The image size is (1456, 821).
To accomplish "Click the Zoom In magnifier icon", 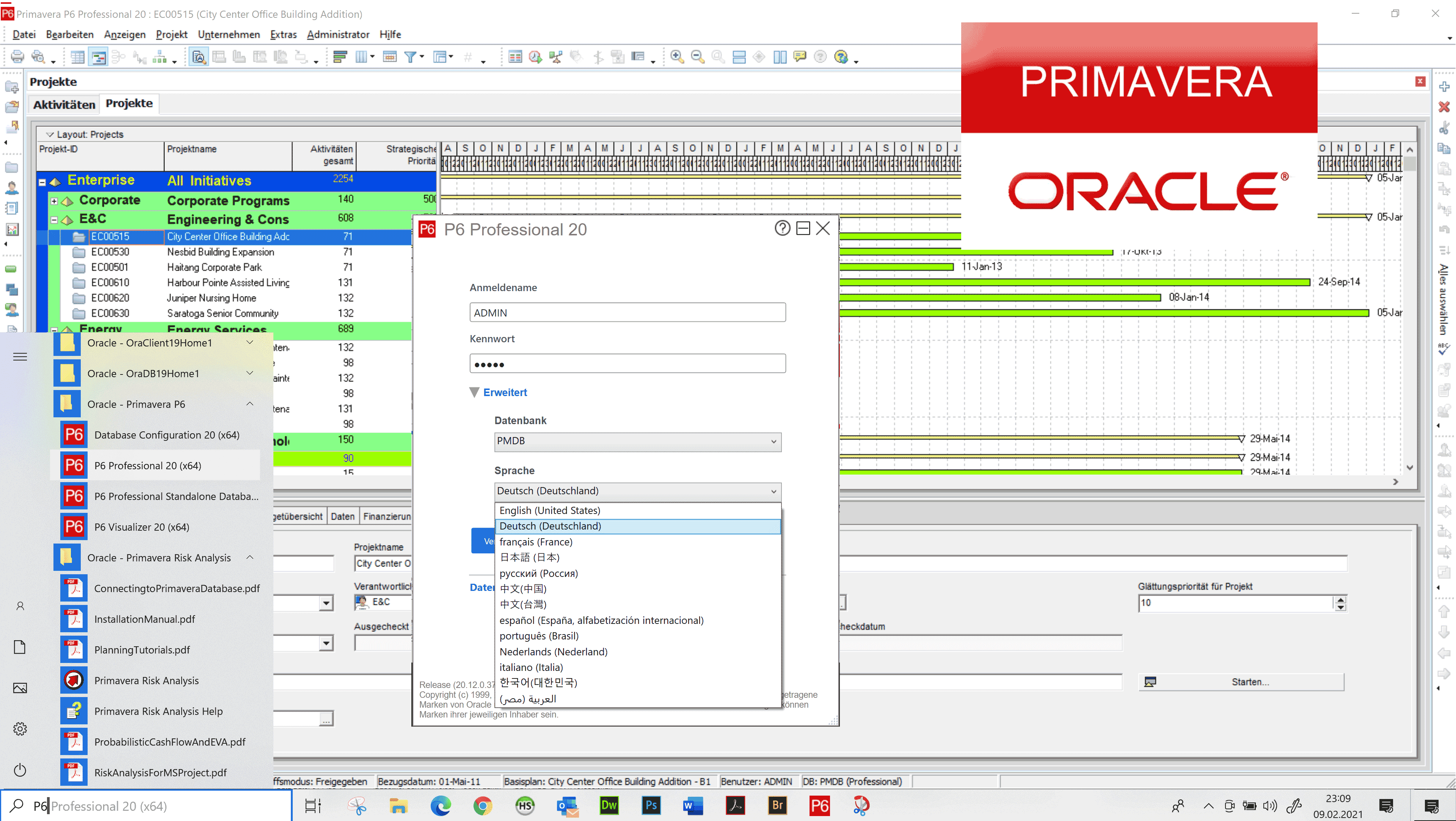I will pos(676,57).
